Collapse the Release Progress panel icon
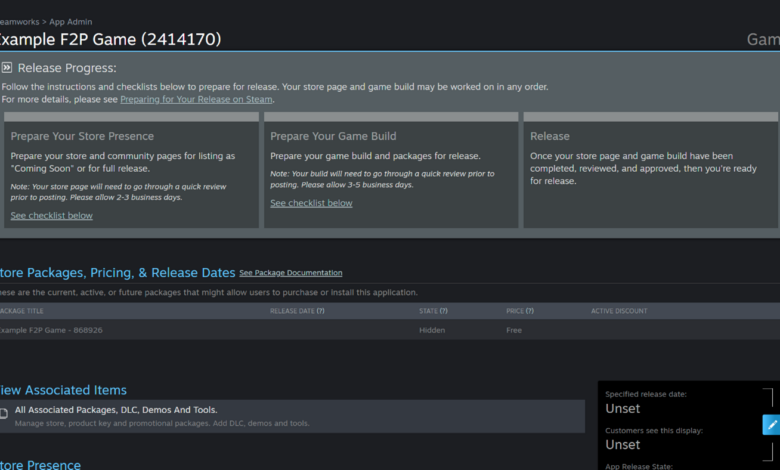Viewport: 780px width, 470px height. [x=6, y=68]
